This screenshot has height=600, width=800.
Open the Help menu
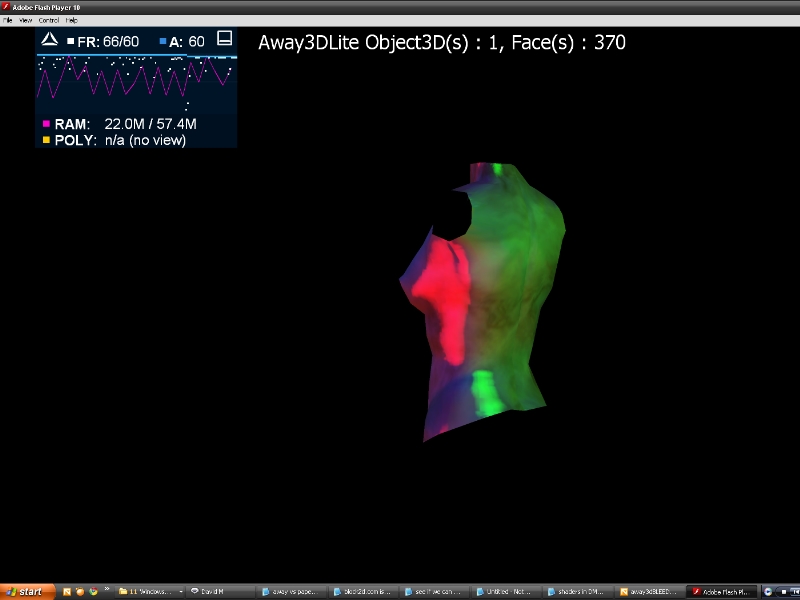click(71, 20)
